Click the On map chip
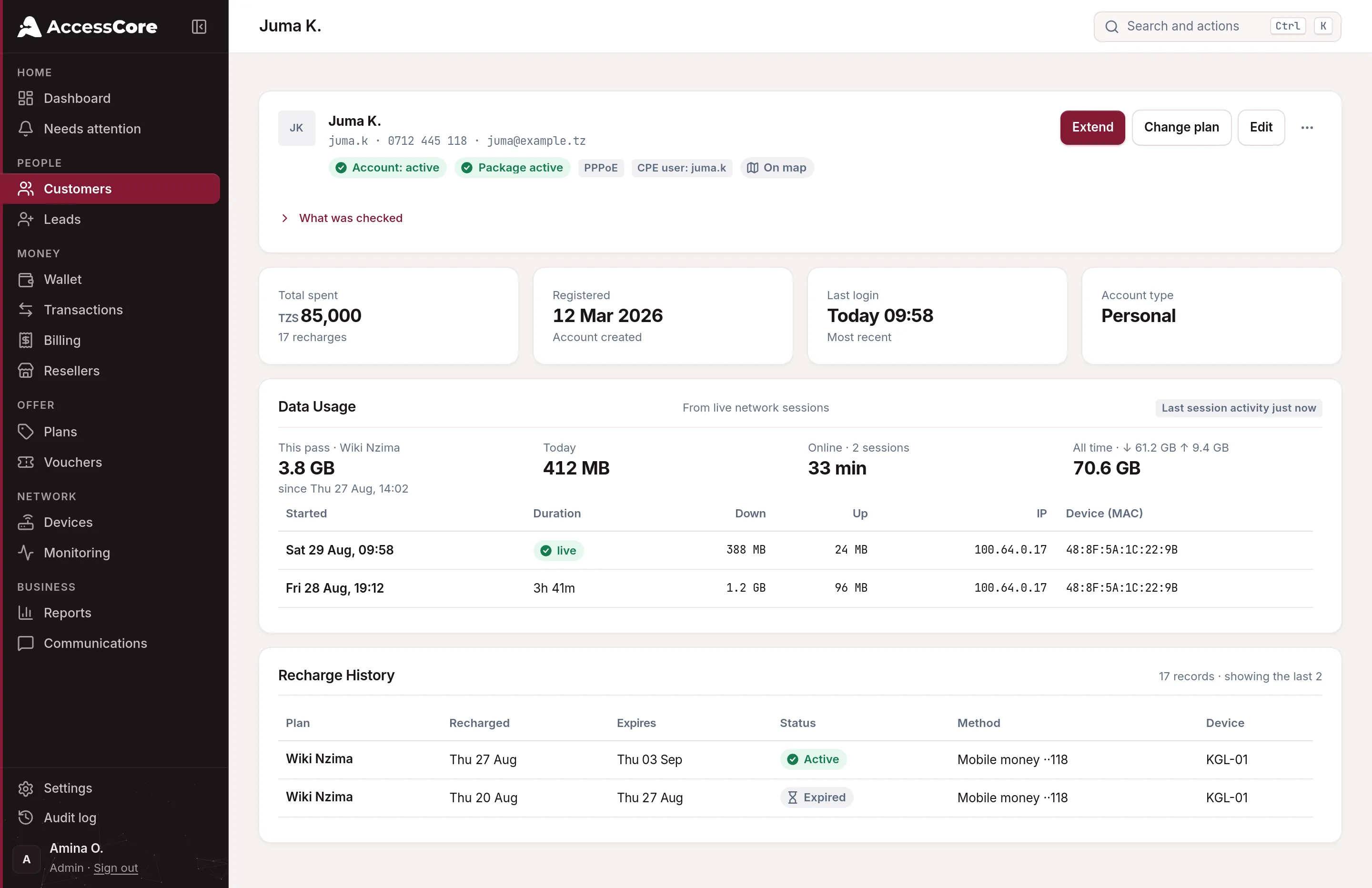 (x=777, y=168)
